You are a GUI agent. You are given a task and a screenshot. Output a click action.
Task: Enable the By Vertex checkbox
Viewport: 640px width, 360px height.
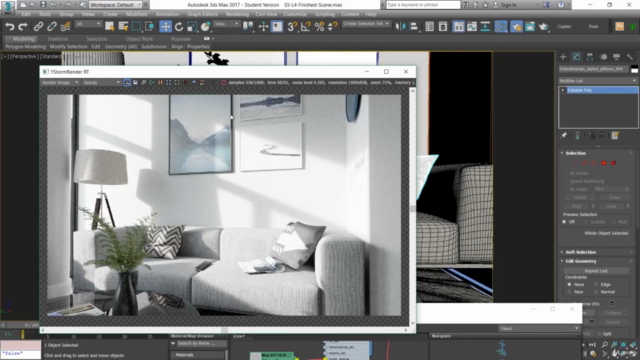567,173
